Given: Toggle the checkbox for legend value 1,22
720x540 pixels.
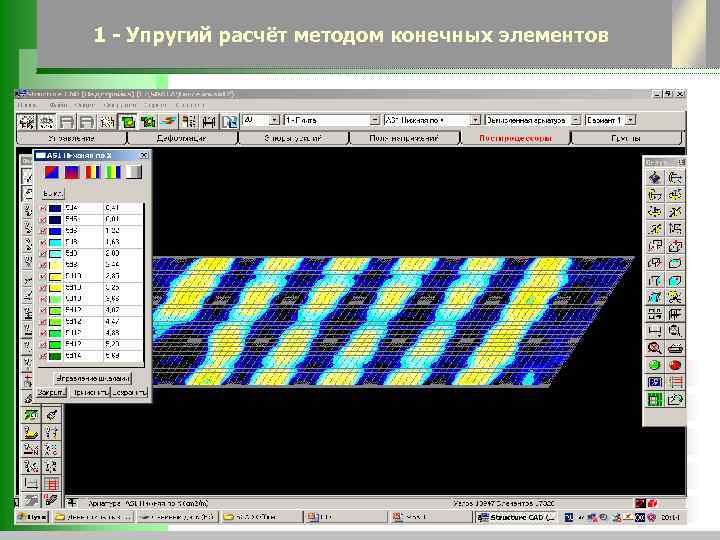Looking at the screenshot, I should point(43,231).
